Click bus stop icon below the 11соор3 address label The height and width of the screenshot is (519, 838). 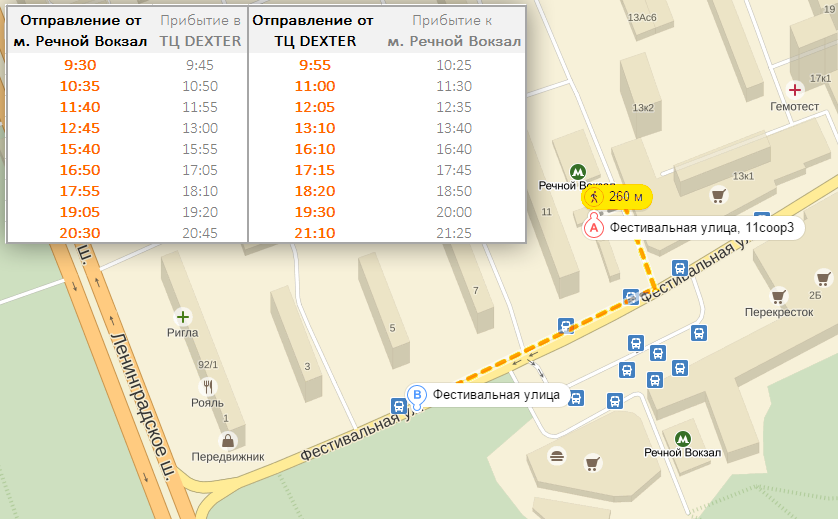click(679, 267)
